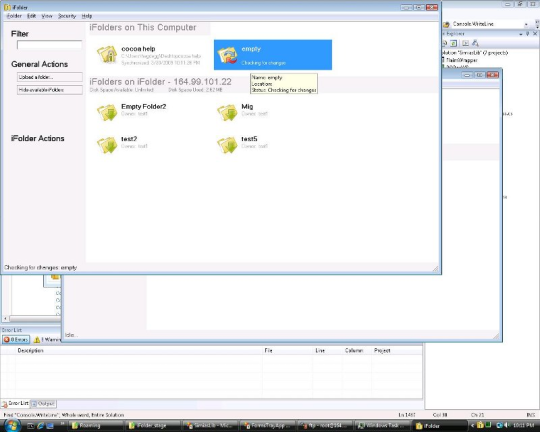
Task: Select the cocoa help iFolder icon
Action: [107, 54]
